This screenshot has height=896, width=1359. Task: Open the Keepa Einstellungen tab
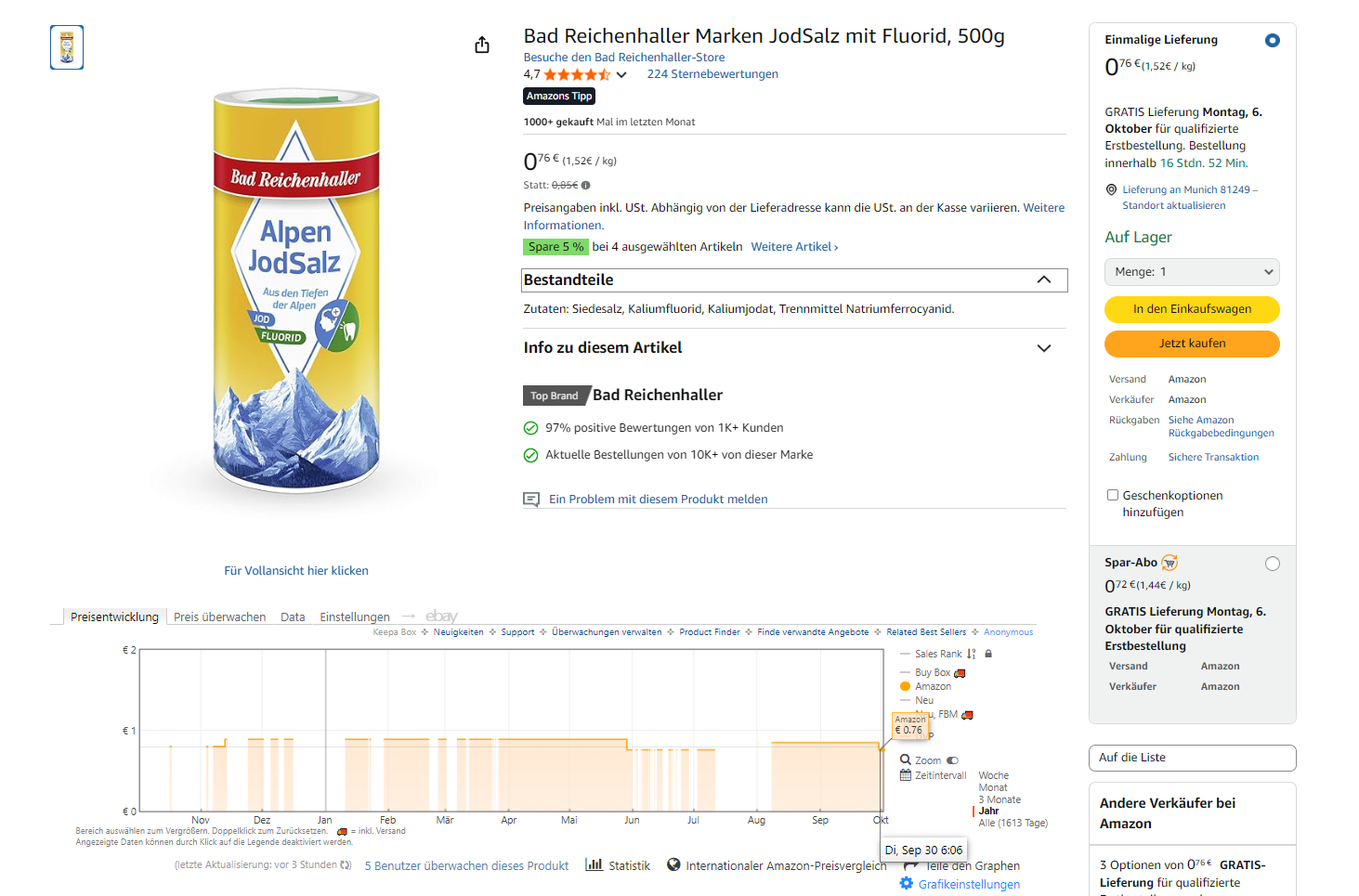pos(355,617)
